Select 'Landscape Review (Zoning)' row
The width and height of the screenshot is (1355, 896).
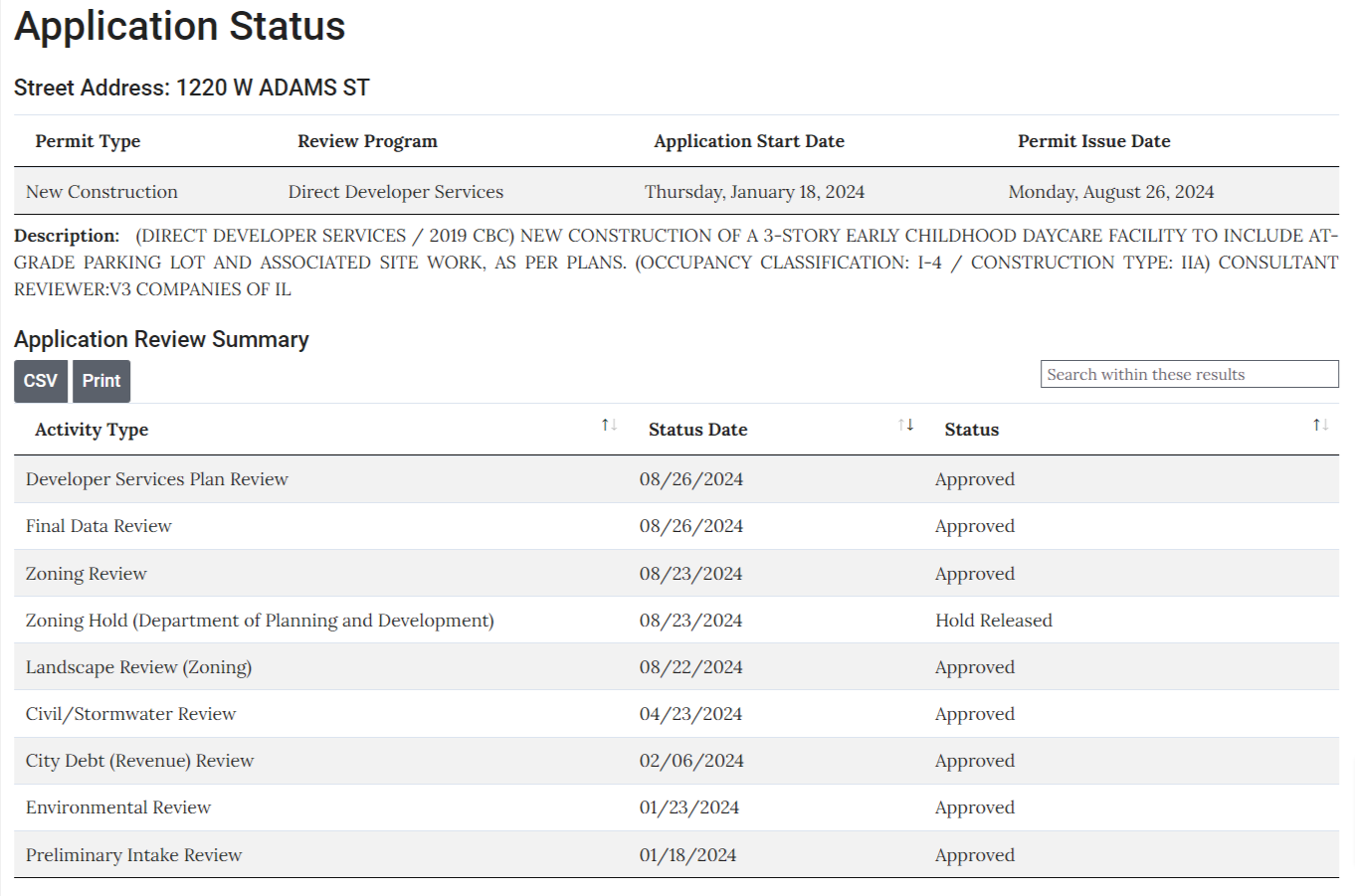coord(677,667)
